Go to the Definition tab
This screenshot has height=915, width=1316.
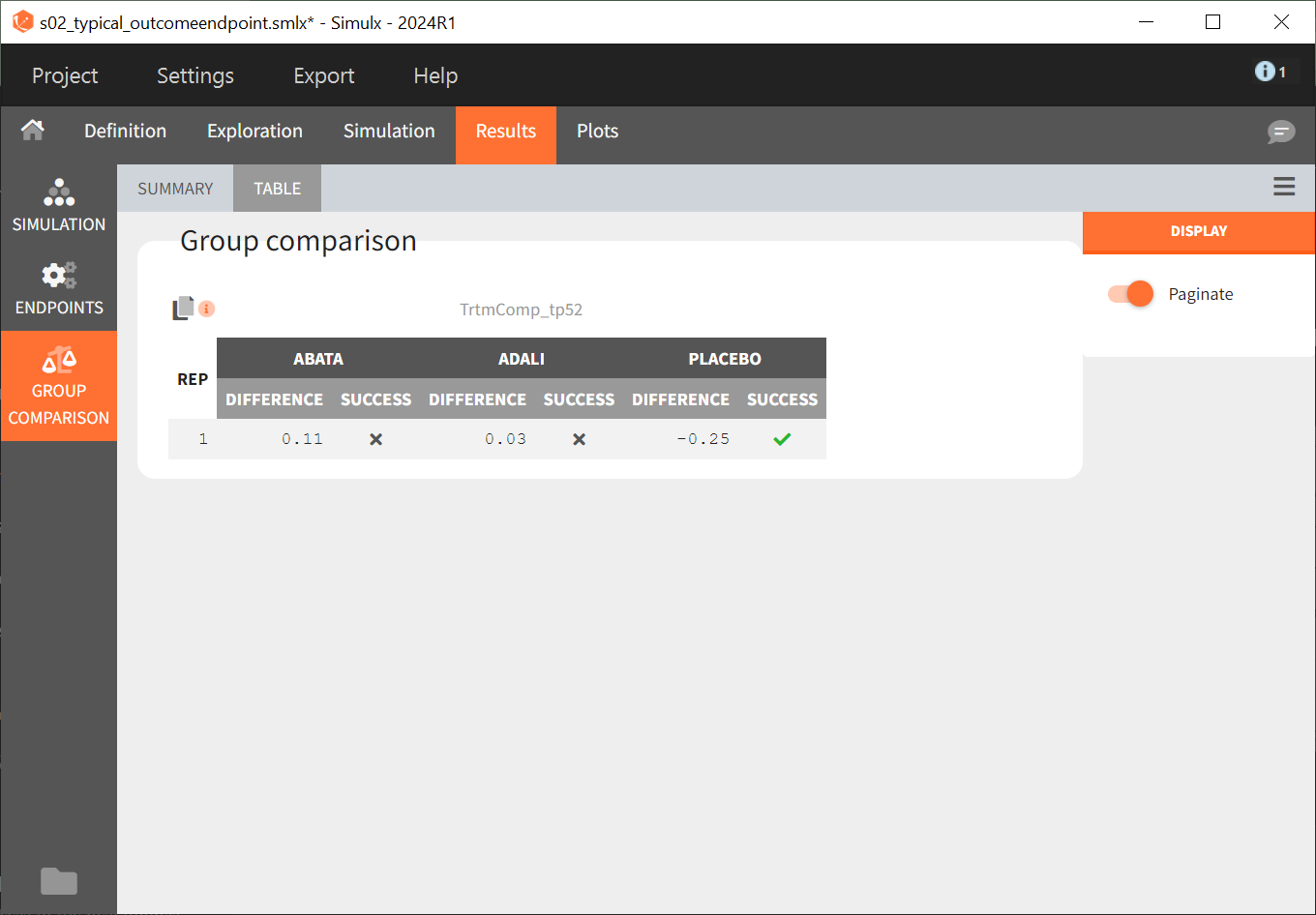click(x=125, y=131)
